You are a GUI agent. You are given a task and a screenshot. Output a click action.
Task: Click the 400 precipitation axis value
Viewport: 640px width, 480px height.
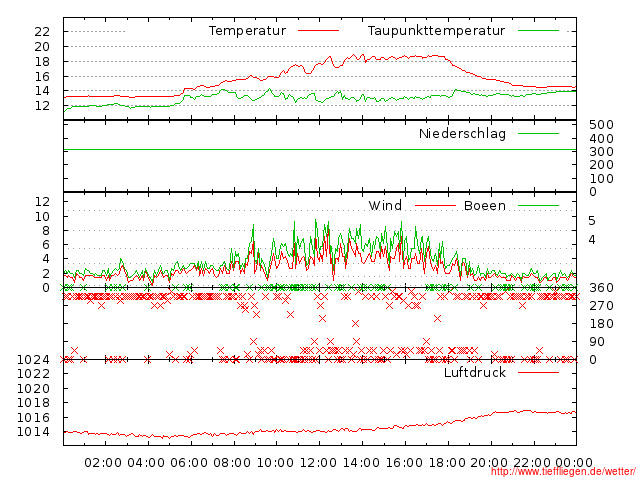click(x=601, y=138)
